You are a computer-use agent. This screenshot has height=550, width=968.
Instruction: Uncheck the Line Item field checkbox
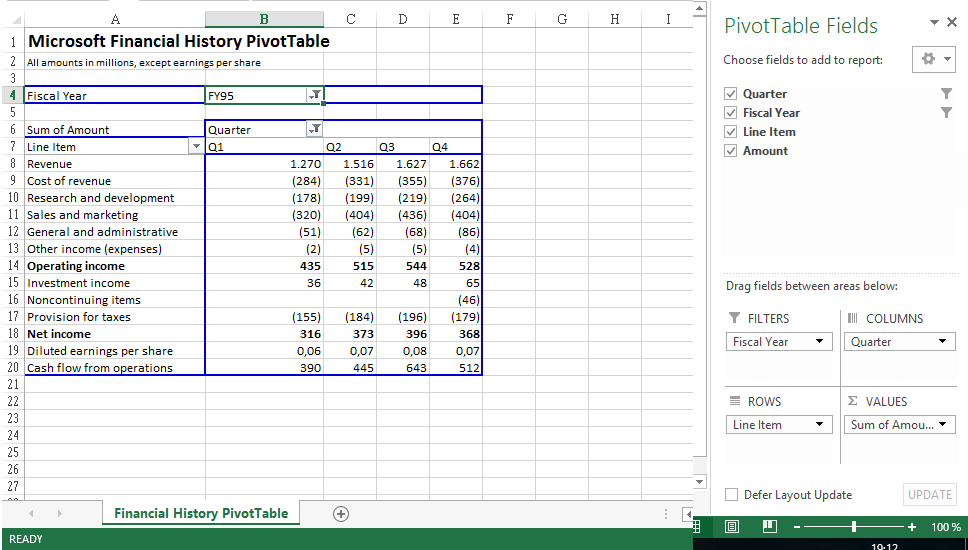pos(731,131)
